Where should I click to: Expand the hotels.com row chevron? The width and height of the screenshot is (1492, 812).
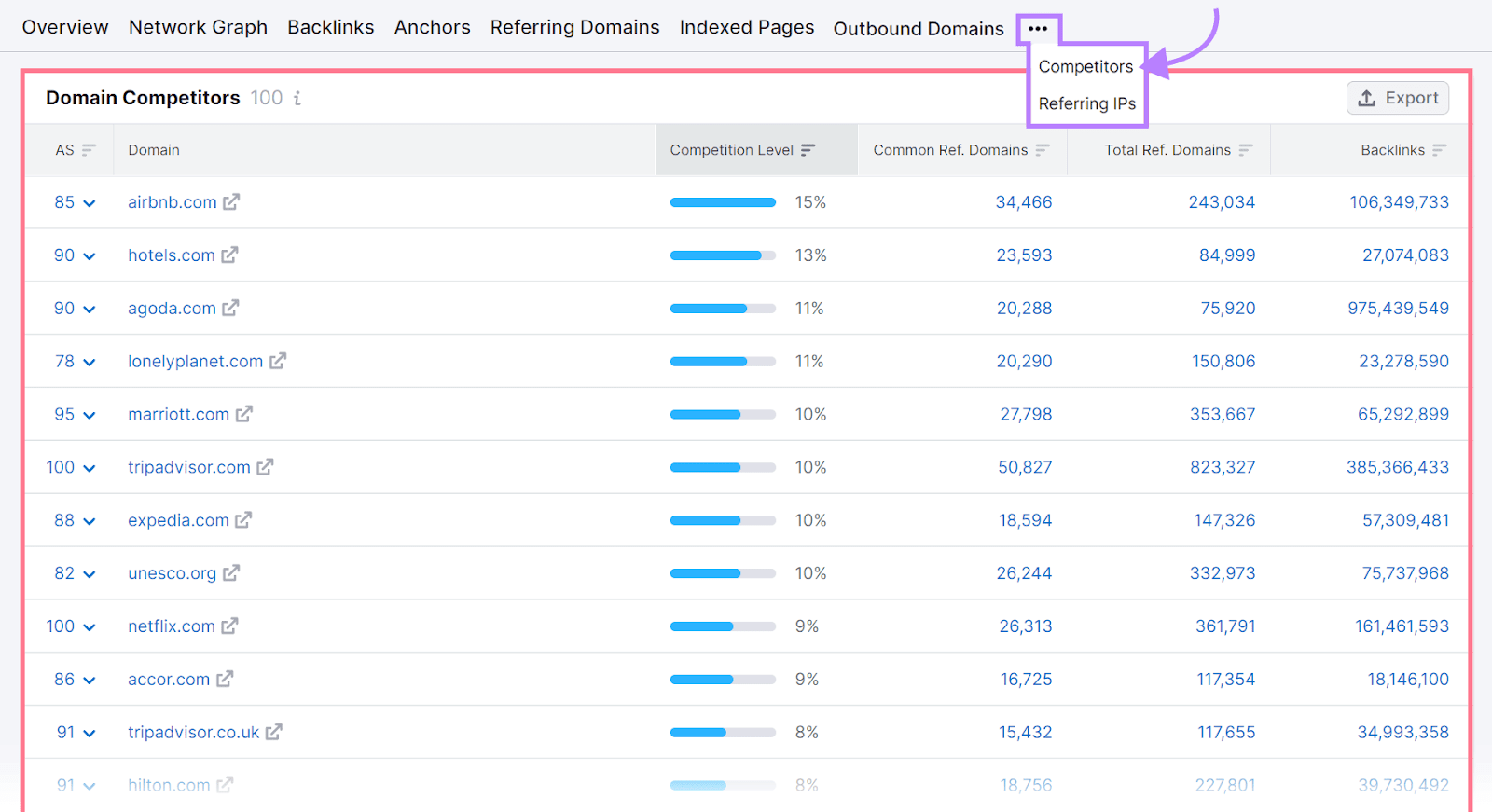click(90, 256)
